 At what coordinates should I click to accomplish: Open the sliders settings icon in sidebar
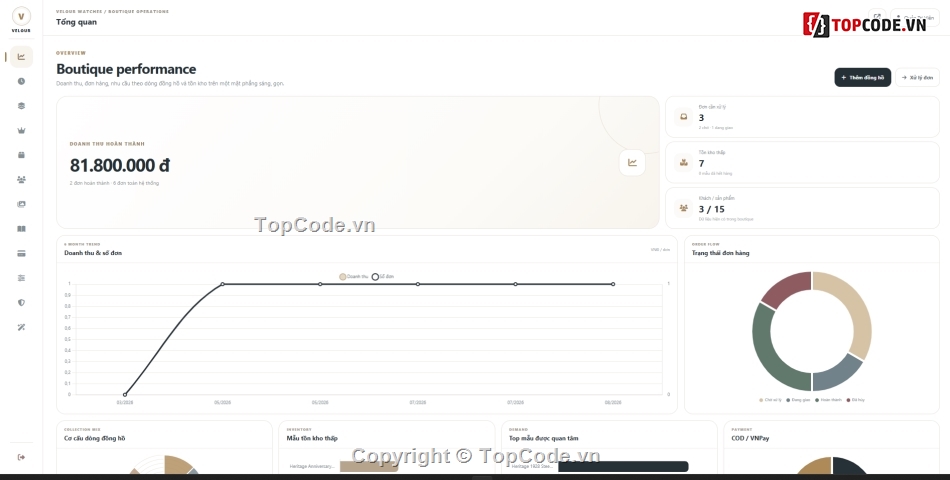coord(21,278)
